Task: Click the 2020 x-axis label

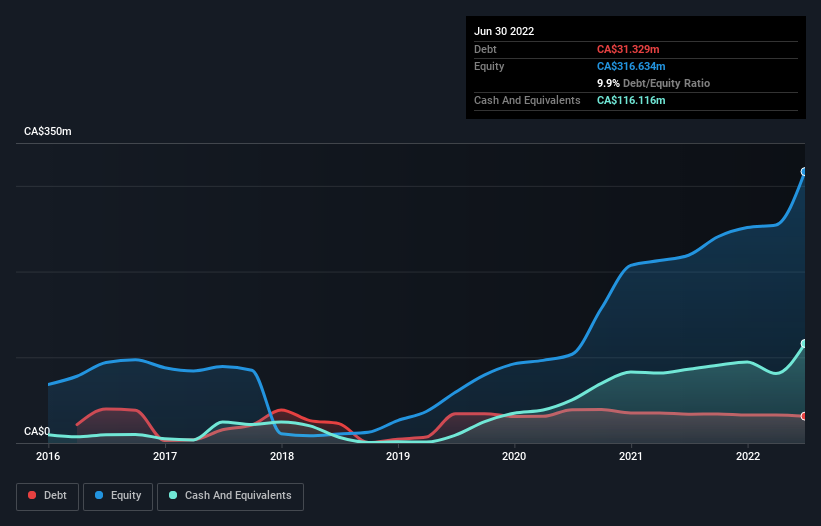Action: 514,456
